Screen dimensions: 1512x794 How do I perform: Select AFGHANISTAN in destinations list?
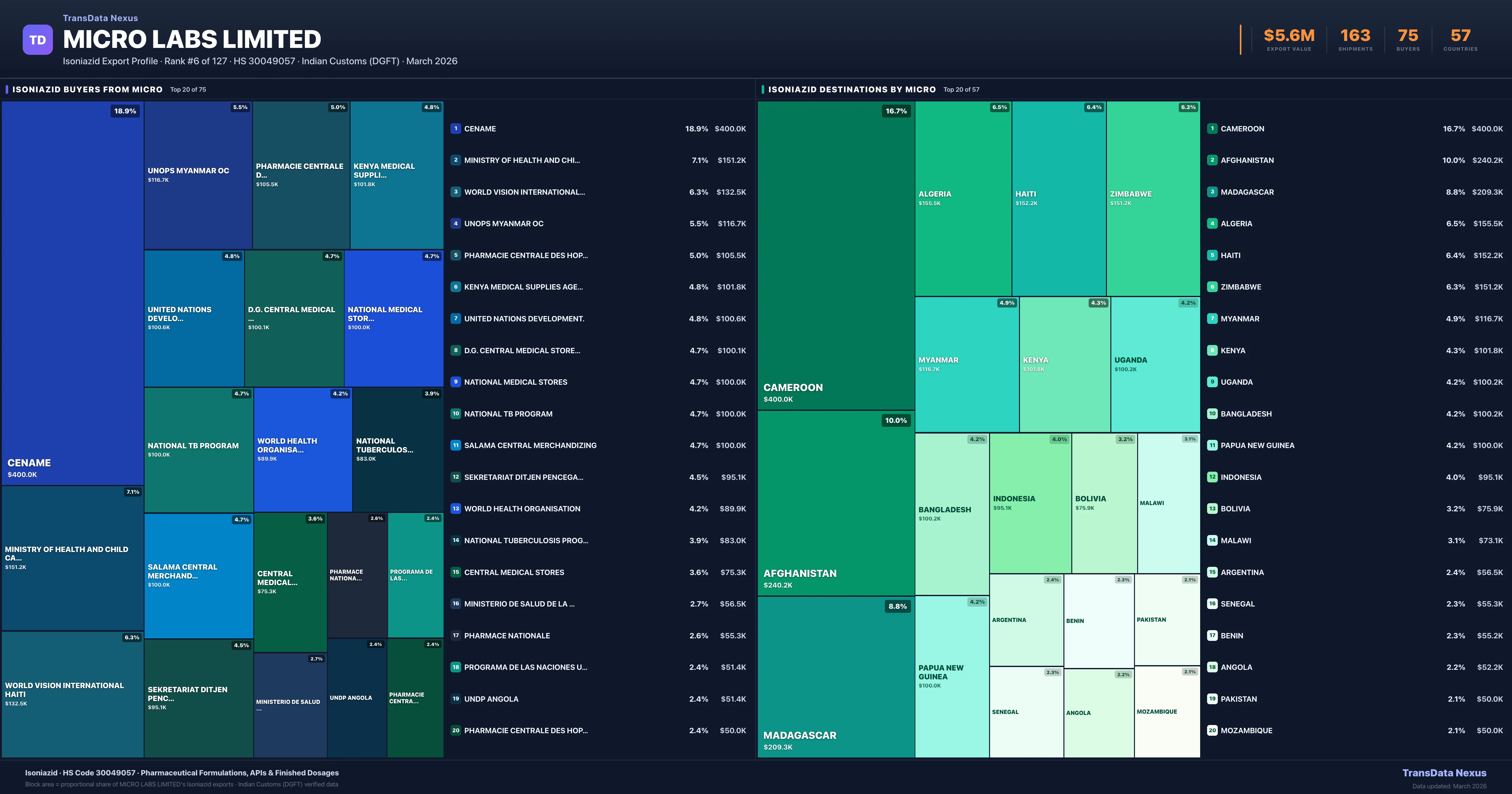click(1247, 160)
